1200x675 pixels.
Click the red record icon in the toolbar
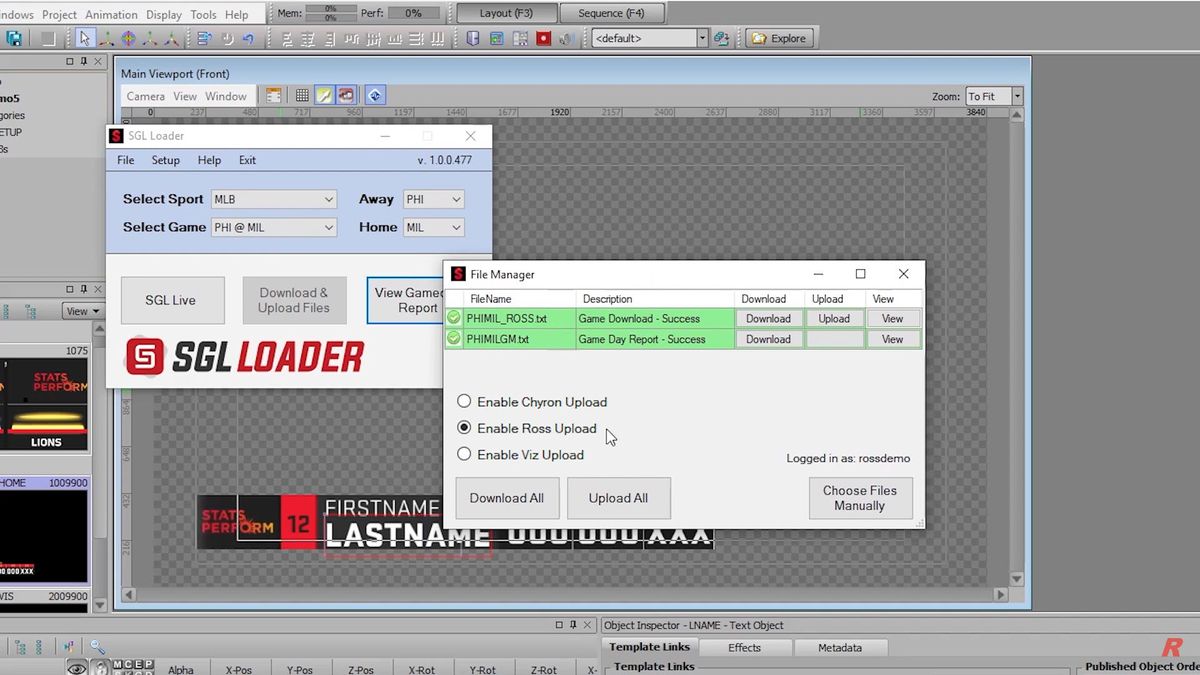544,38
